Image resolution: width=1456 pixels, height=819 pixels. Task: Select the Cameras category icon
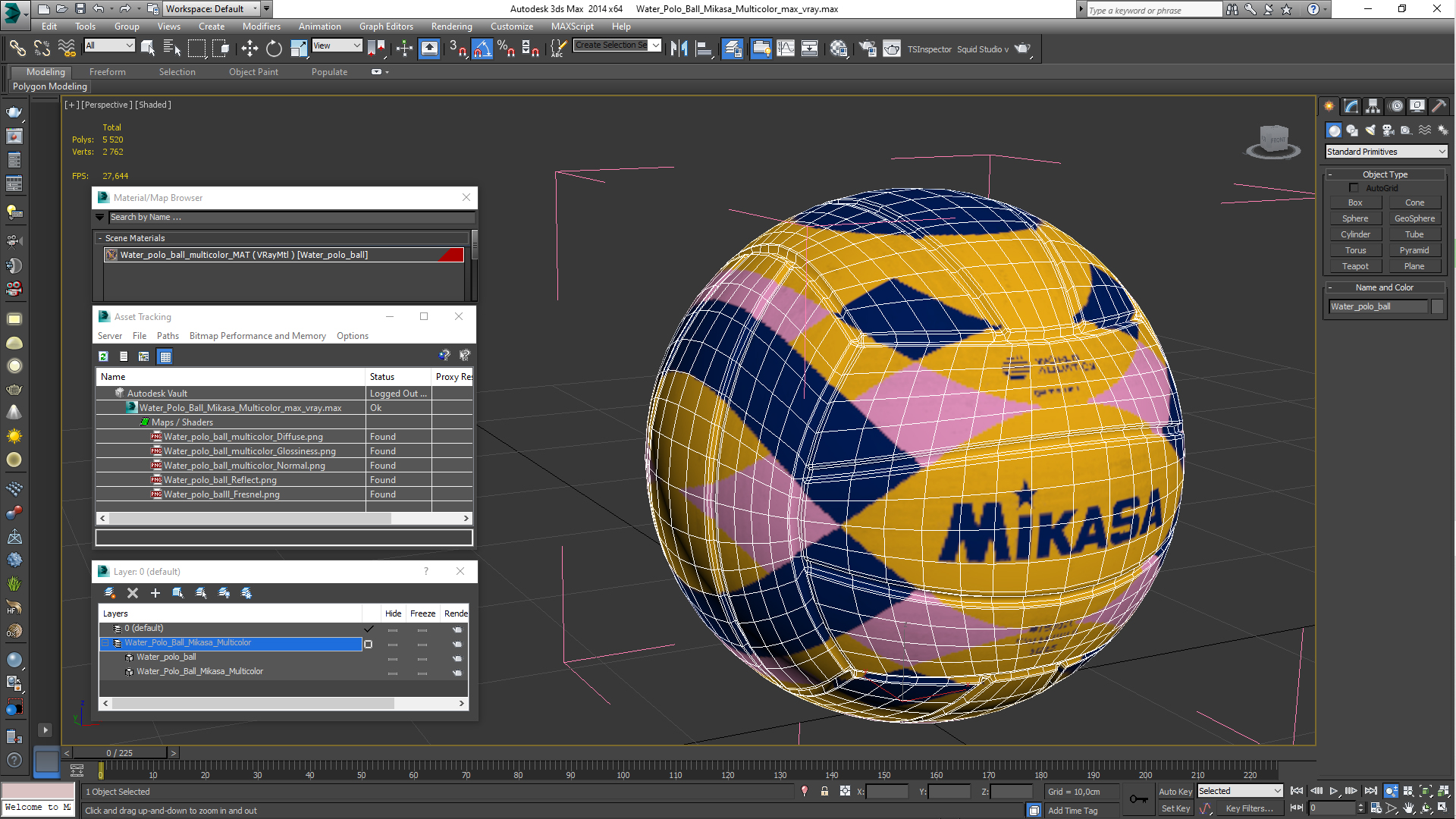1389,130
